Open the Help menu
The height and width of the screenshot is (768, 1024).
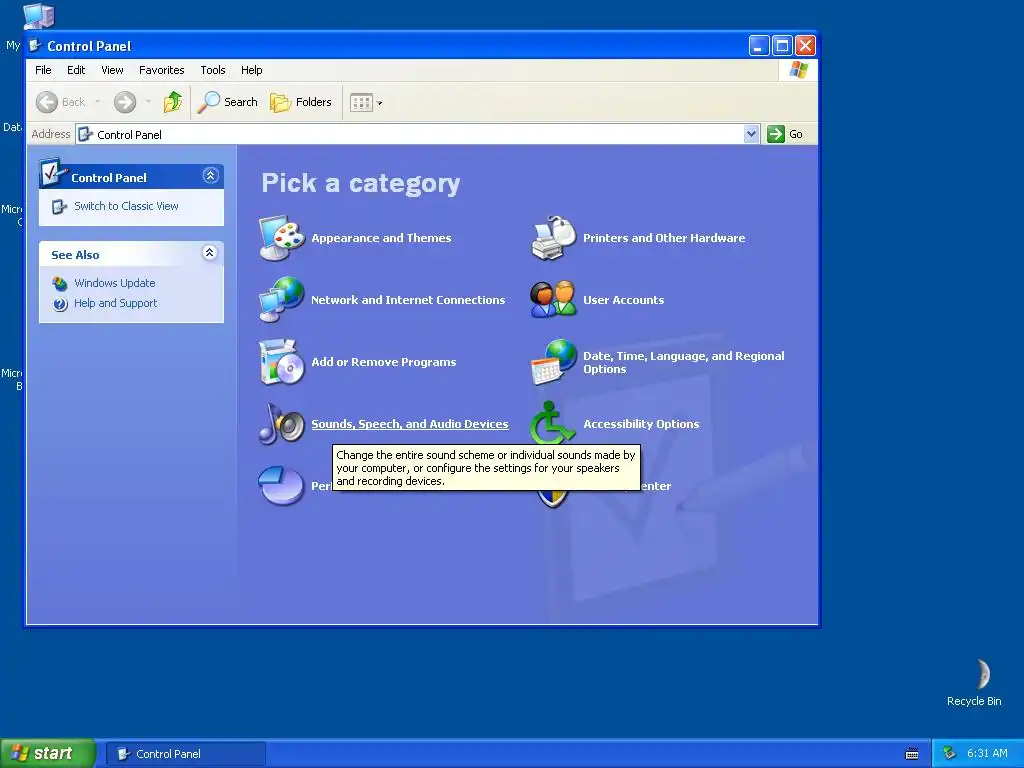(251, 70)
